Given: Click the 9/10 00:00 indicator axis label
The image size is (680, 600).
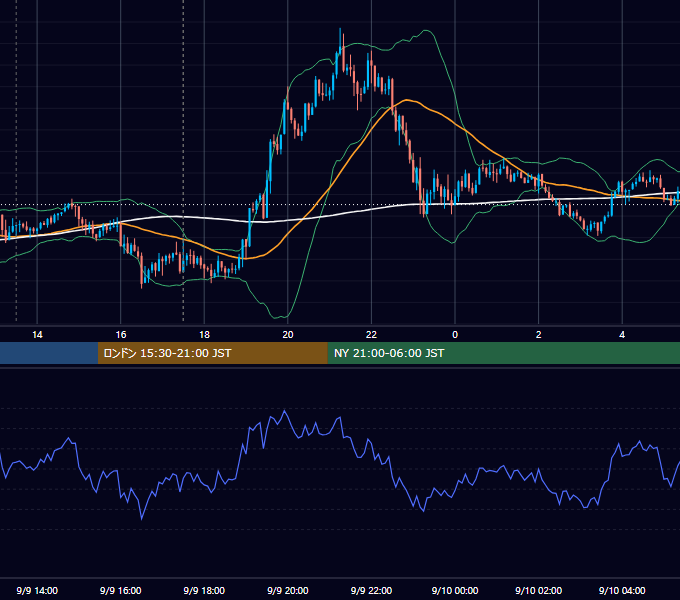Looking at the screenshot, I should [455, 590].
